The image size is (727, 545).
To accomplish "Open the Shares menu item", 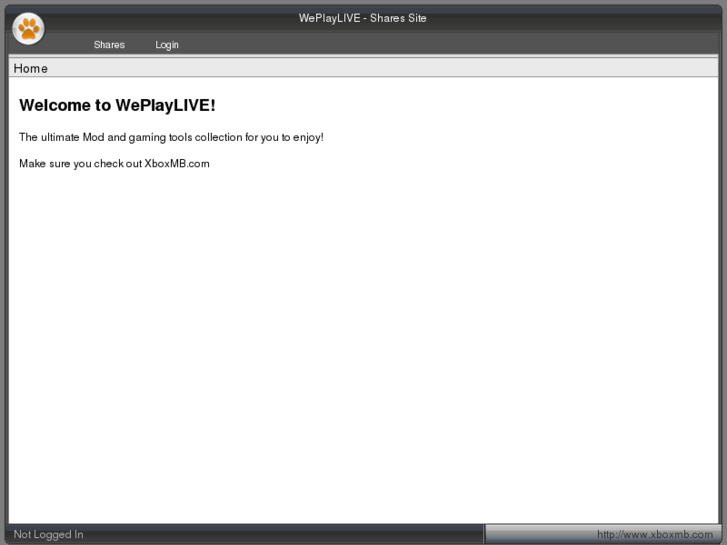I will pos(109,45).
